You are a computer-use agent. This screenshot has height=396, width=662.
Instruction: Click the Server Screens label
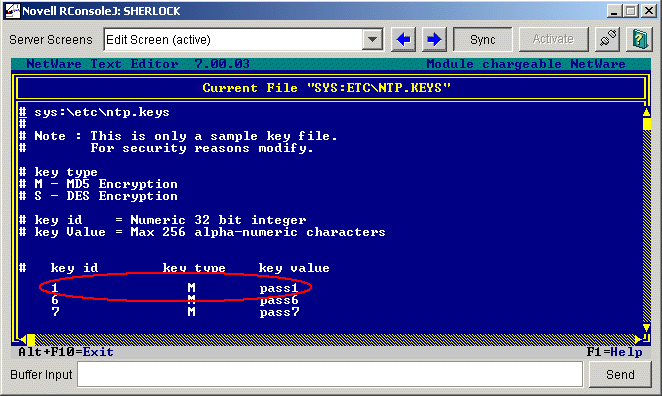[51, 40]
